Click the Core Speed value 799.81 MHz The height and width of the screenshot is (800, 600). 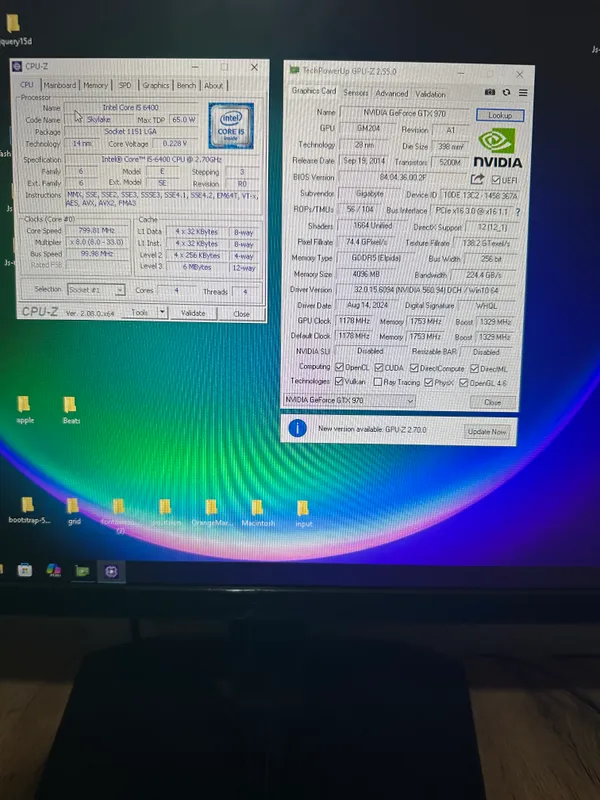[x=96, y=230]
